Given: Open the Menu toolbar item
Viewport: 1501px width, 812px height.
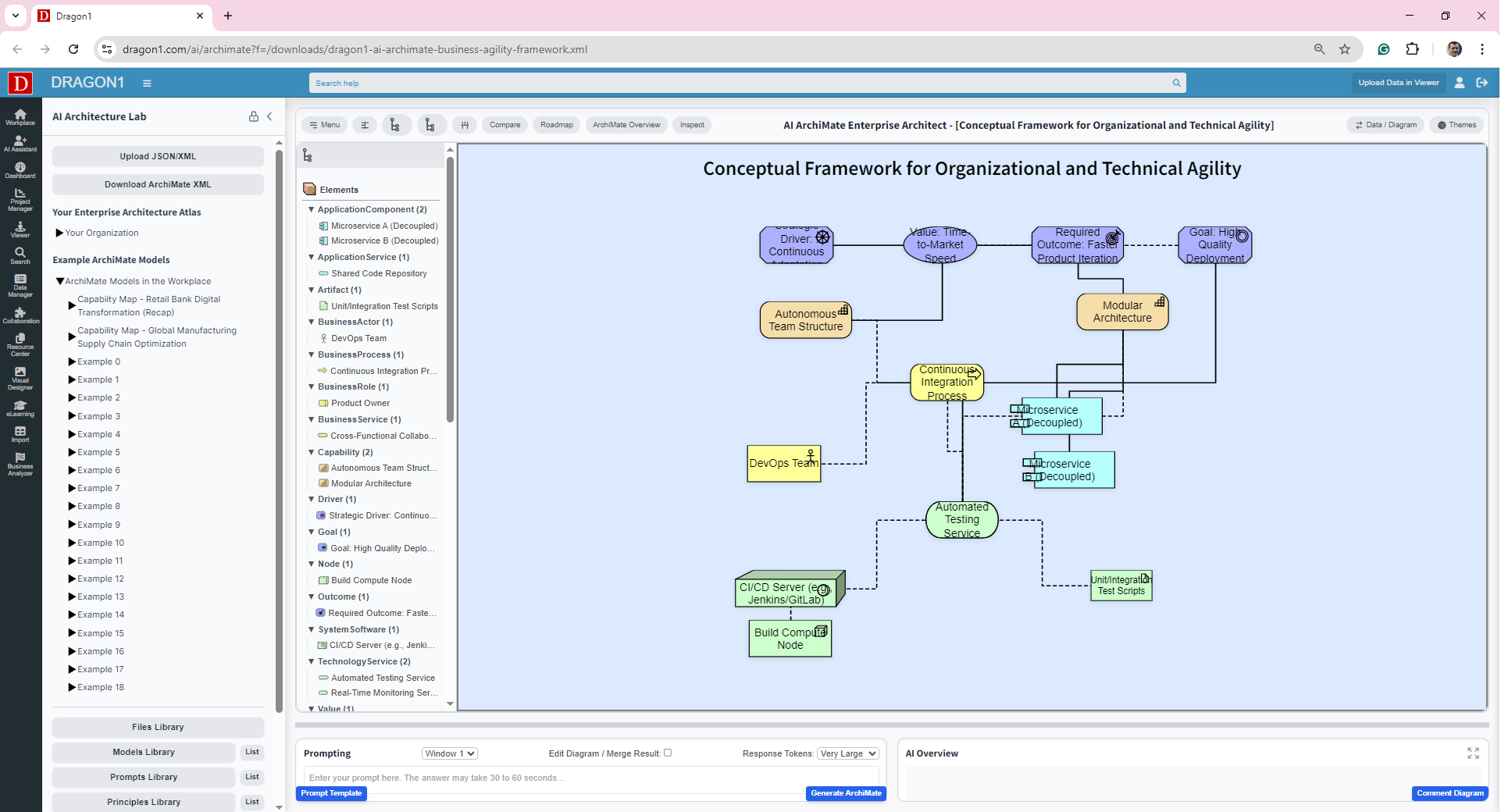Looking at the screenshot, I should pos(324,125).
